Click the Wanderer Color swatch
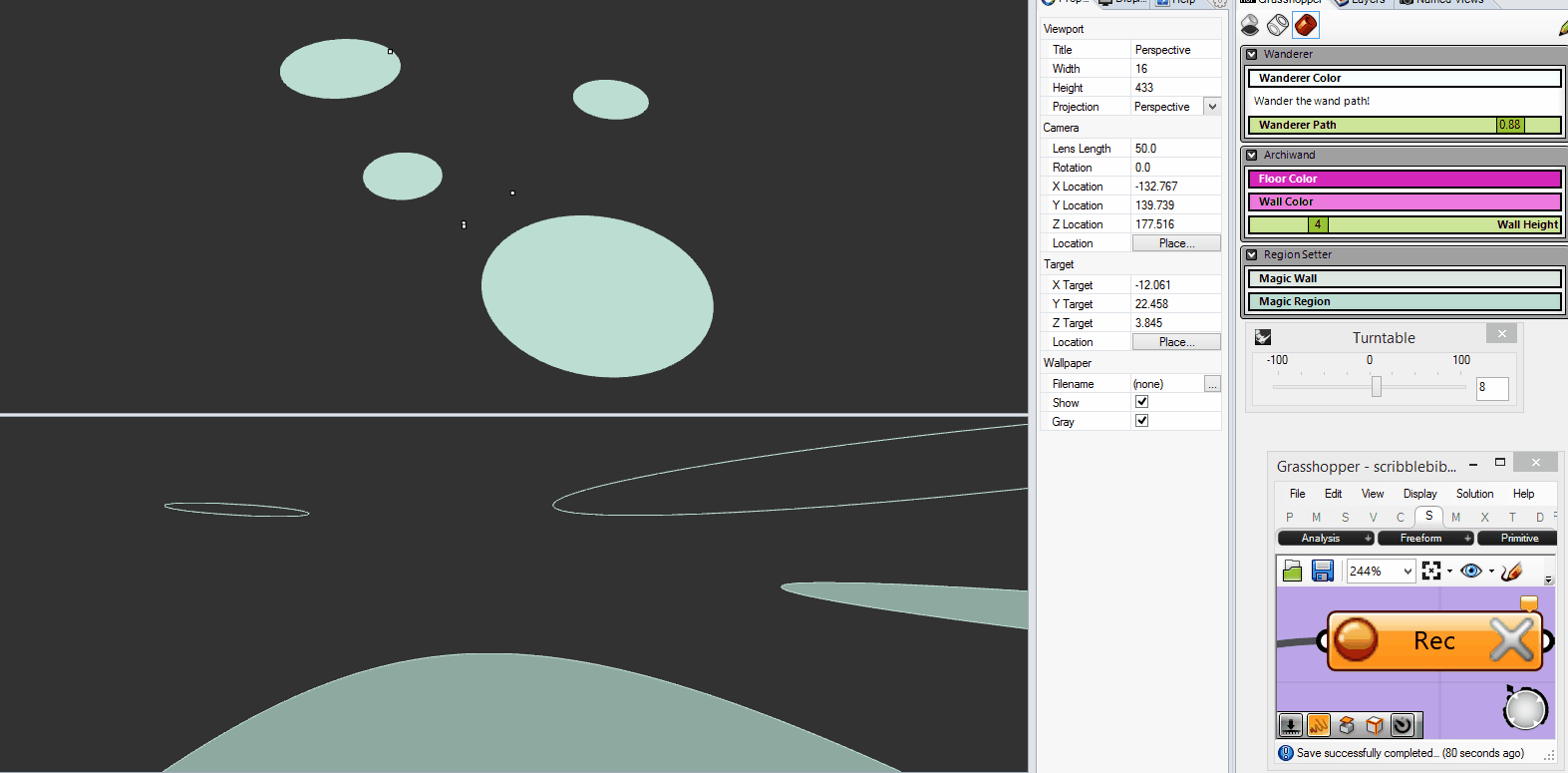The image size is (1568, 773). pos(1405,78)
